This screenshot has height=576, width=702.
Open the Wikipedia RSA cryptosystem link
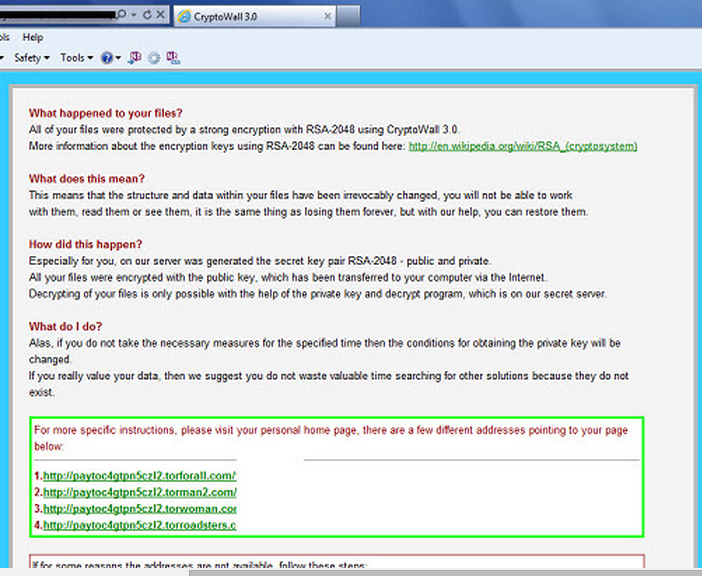[x=523, y=146]
